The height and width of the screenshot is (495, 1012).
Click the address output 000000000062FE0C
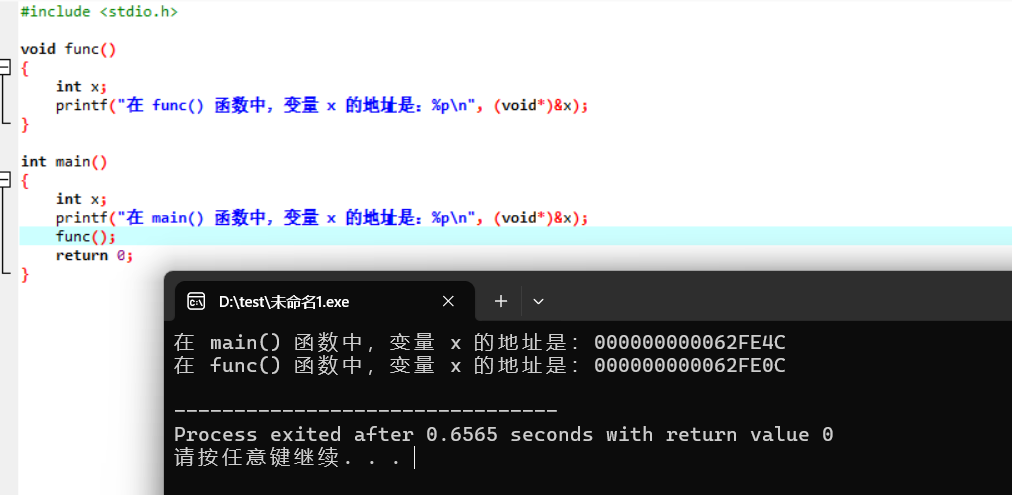(689, 366)
